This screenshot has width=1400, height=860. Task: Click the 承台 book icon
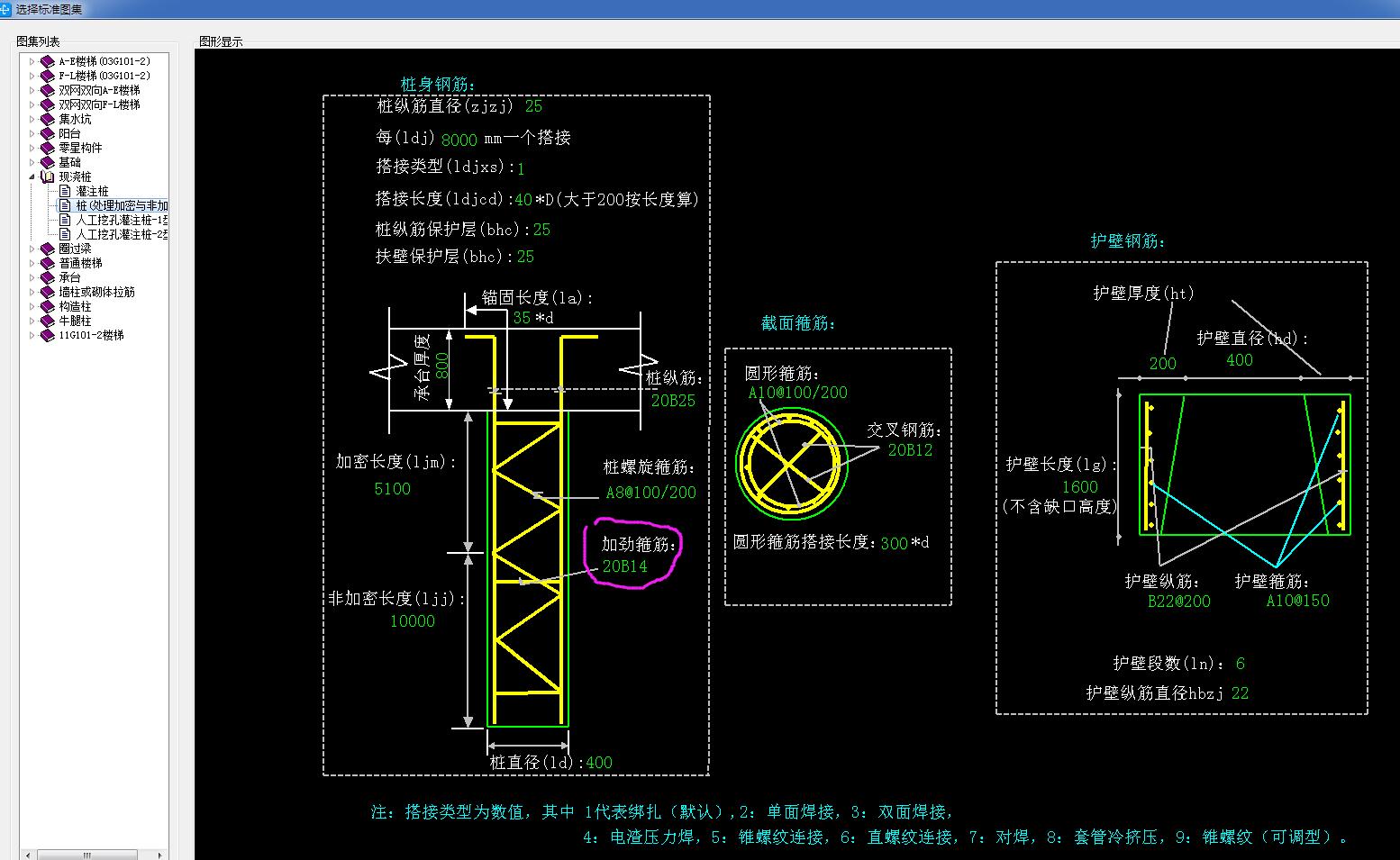[48, 277]
